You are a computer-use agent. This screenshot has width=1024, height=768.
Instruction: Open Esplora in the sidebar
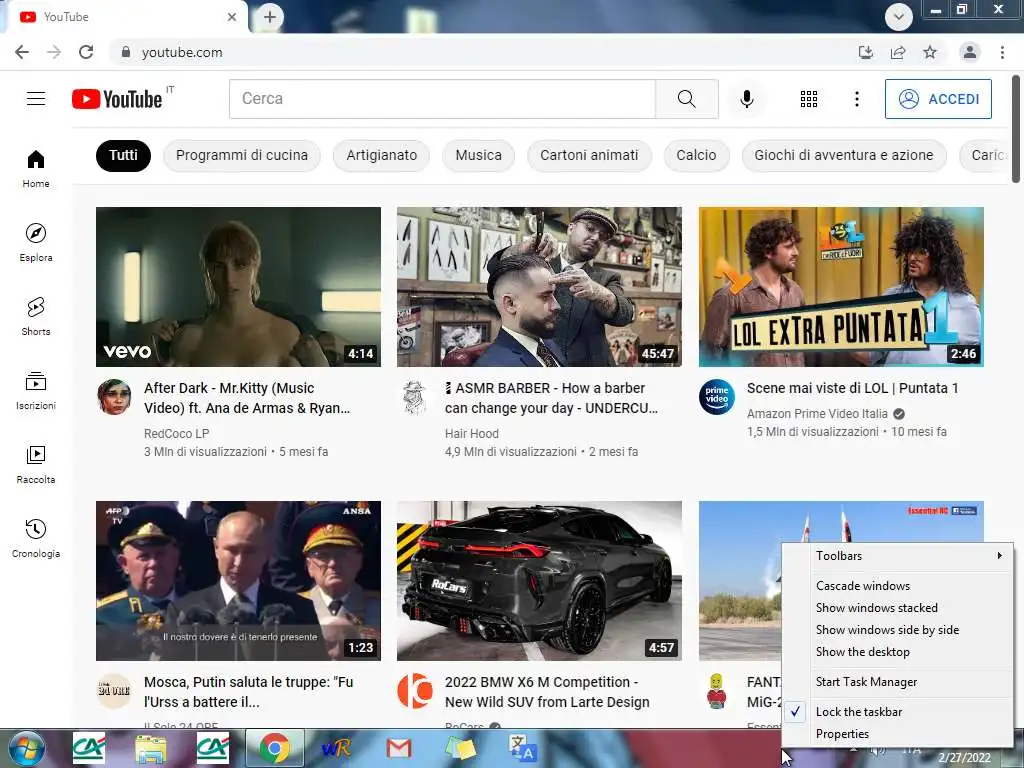[36, 242]
